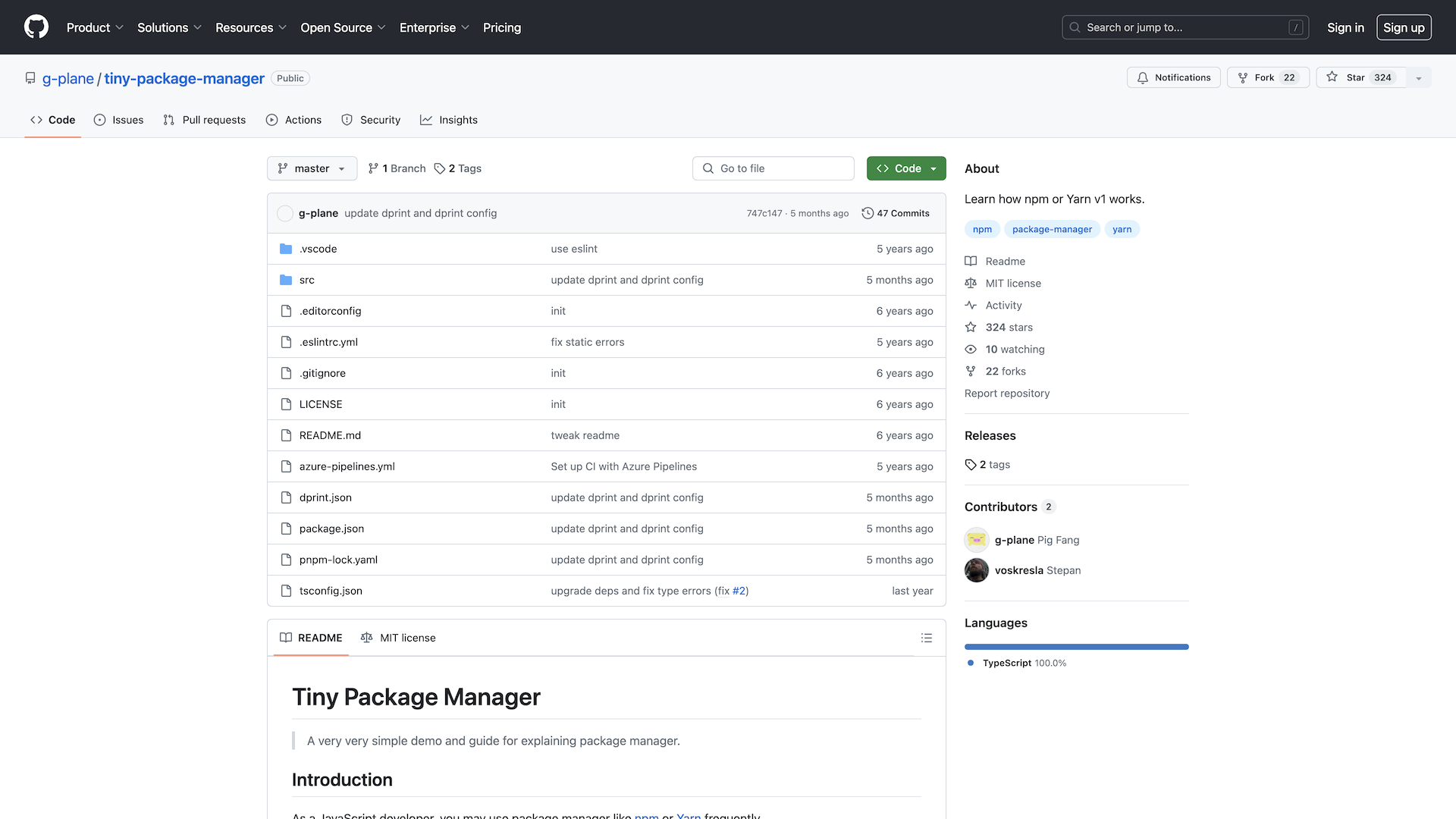Click the branch icon next to 1 Branch
The width and height of the screenshot is (1456, 819).
tap(373, 168)
